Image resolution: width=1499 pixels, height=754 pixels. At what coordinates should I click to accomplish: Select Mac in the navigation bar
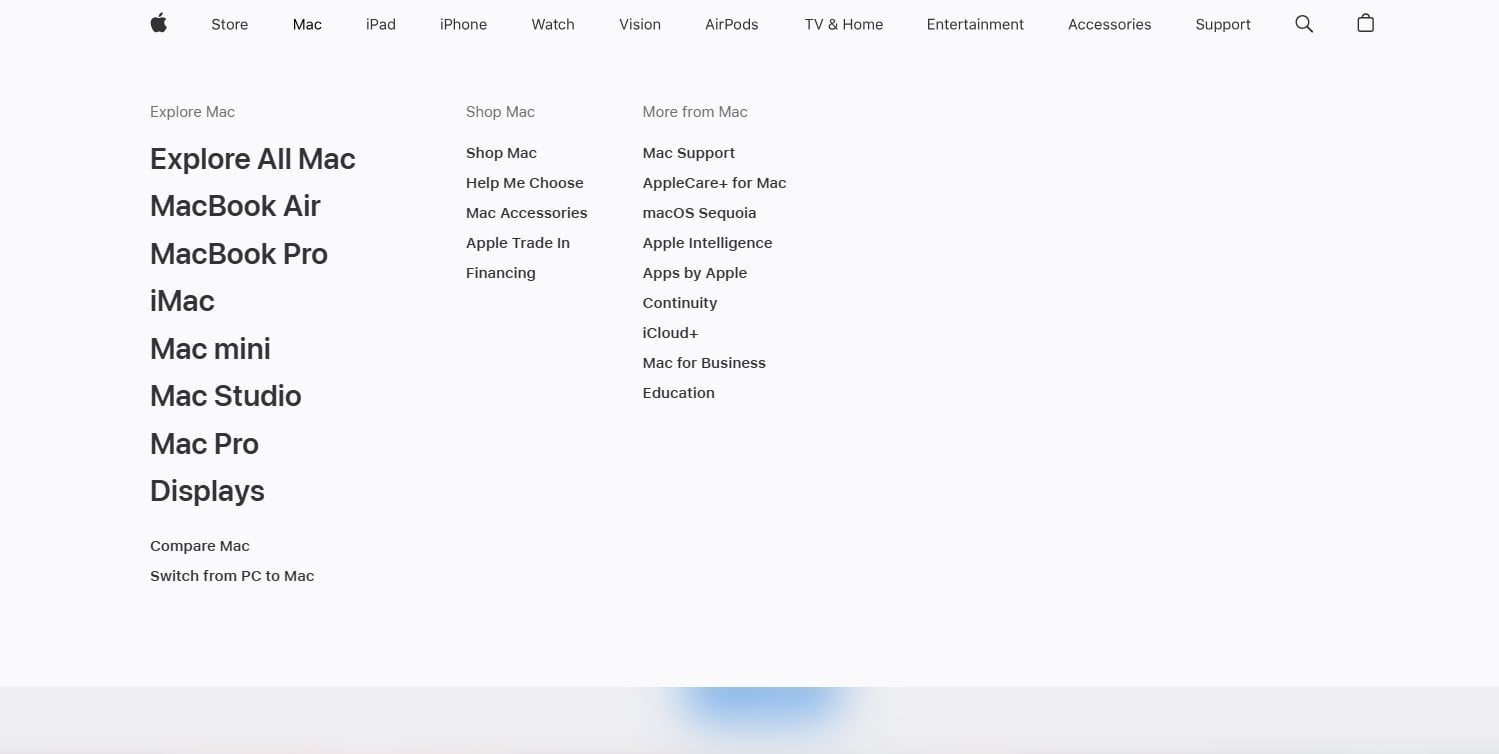[307, 24]
